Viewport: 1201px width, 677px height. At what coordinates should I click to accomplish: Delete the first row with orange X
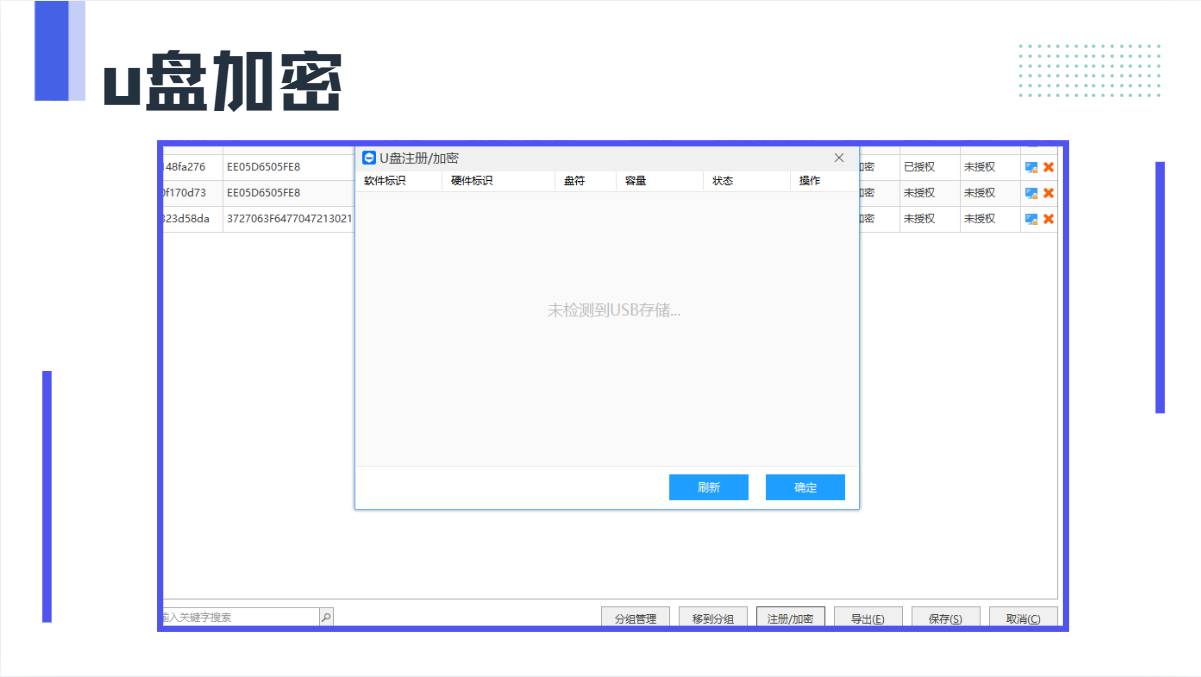(1049, 167)
